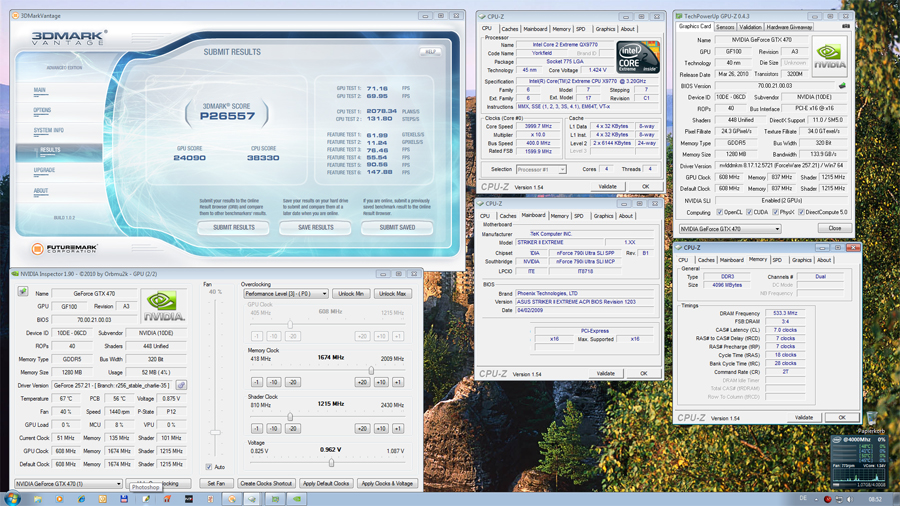Click the Futuremark Corporation logo

click(64, 248)
